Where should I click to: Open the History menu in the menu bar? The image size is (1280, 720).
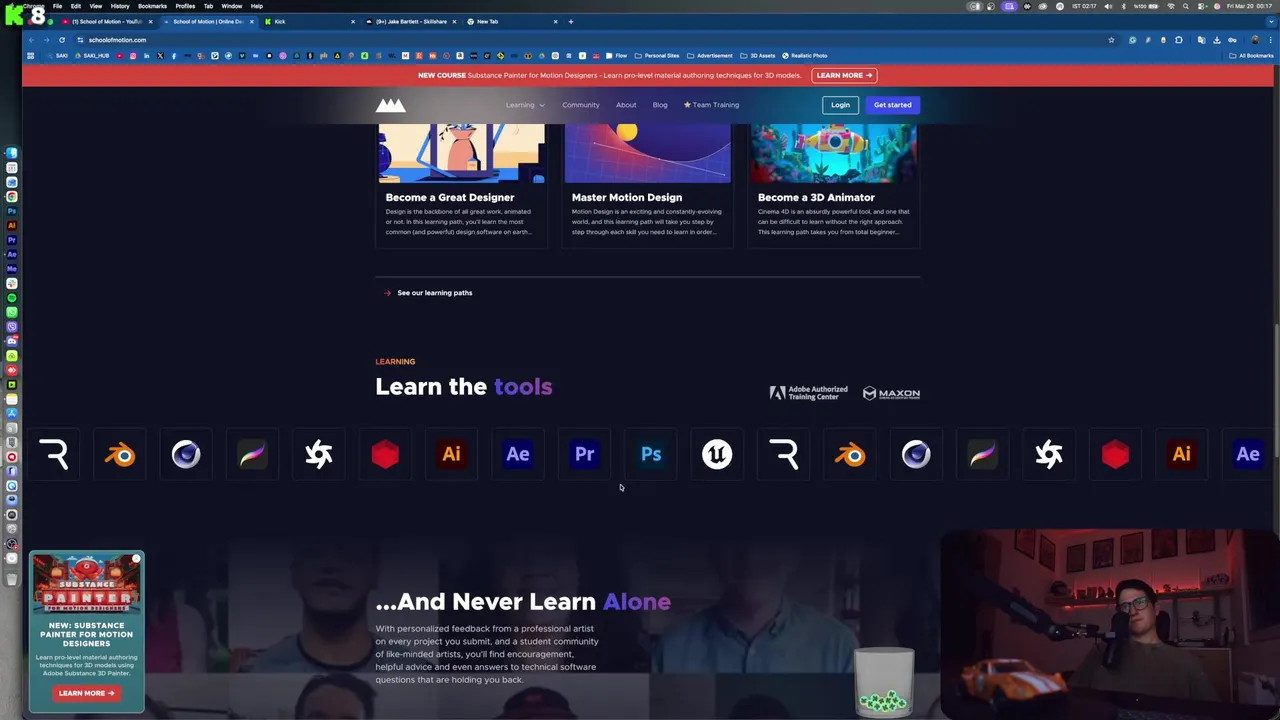120,6
